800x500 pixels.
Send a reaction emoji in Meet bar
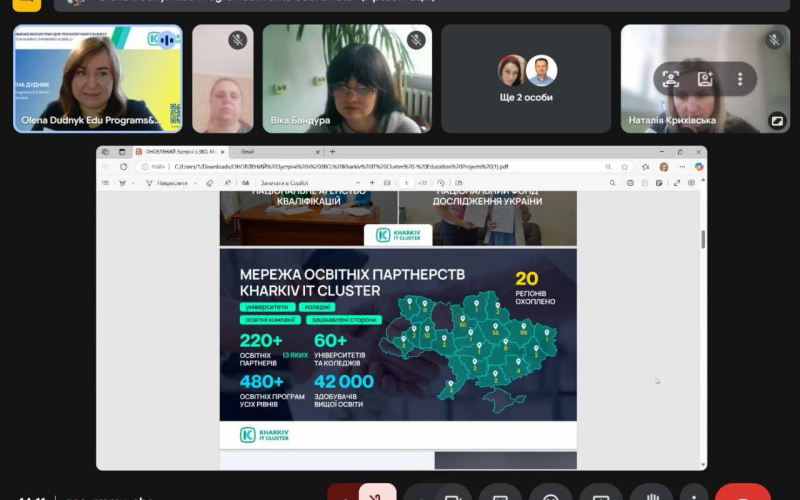click(551, 494)
